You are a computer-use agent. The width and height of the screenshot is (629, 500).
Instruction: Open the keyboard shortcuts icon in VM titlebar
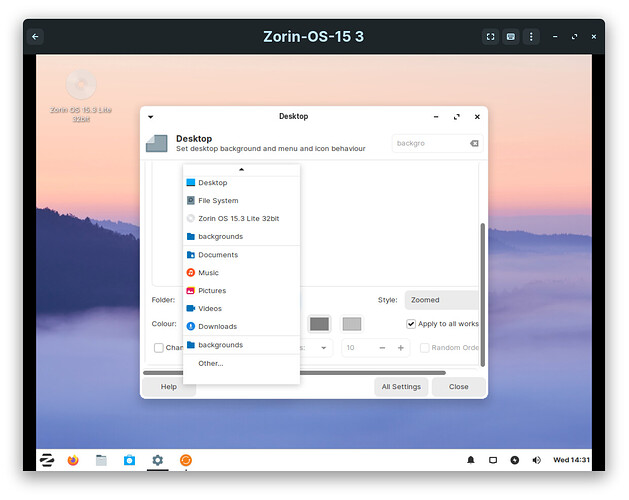(x=511, y=37)
